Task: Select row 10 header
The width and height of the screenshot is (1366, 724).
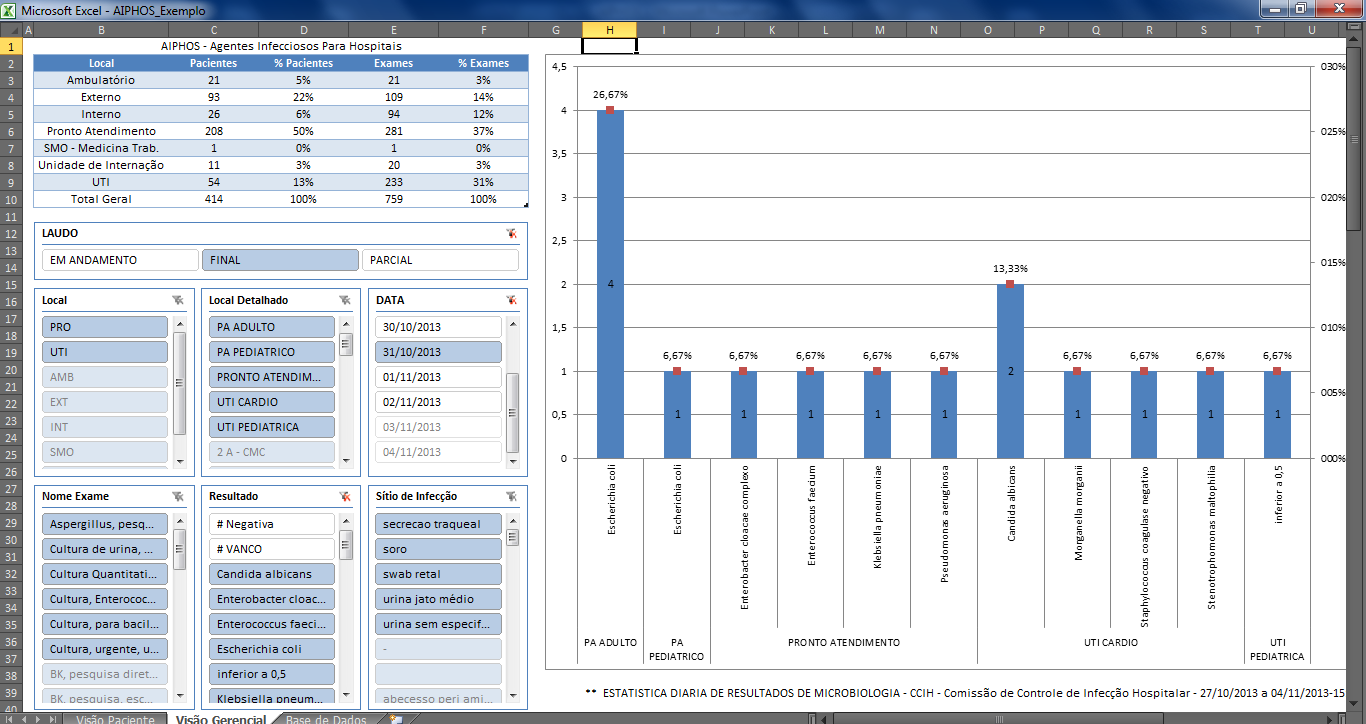Action: [11, 199]
